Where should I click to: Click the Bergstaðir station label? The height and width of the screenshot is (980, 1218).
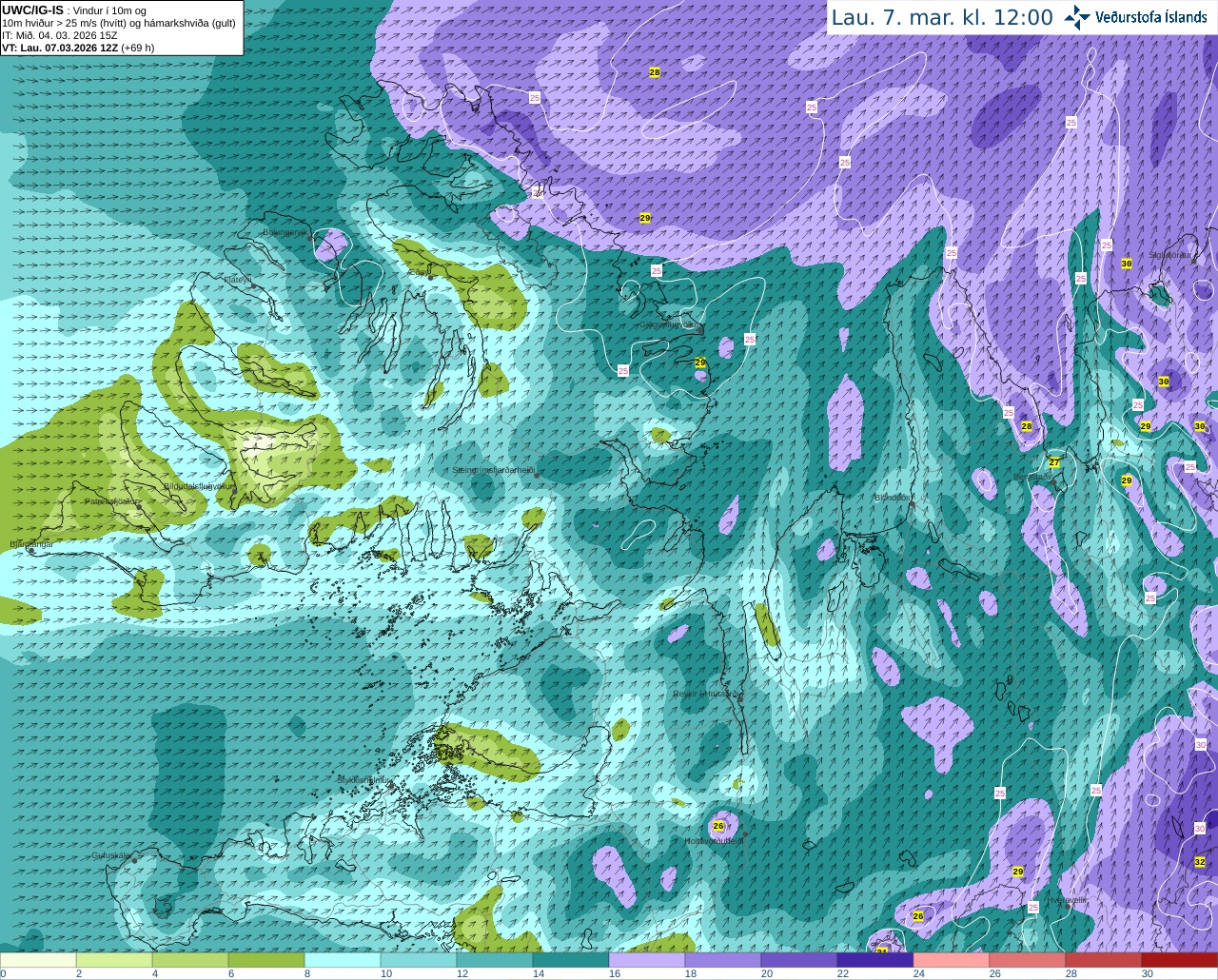tap(1032, 477)
